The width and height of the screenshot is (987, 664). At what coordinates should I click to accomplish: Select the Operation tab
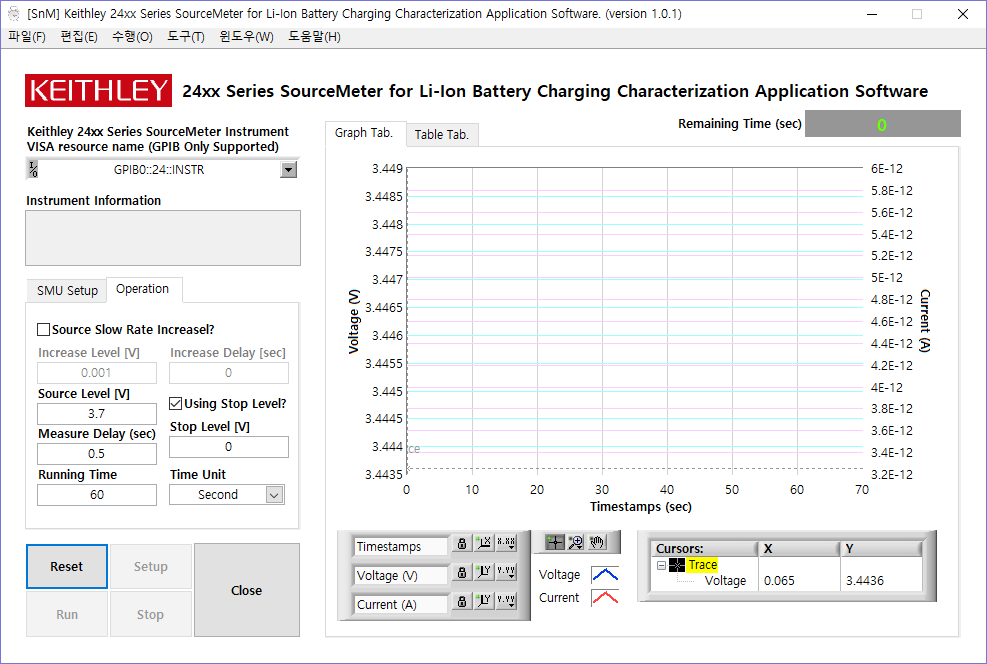144,289
